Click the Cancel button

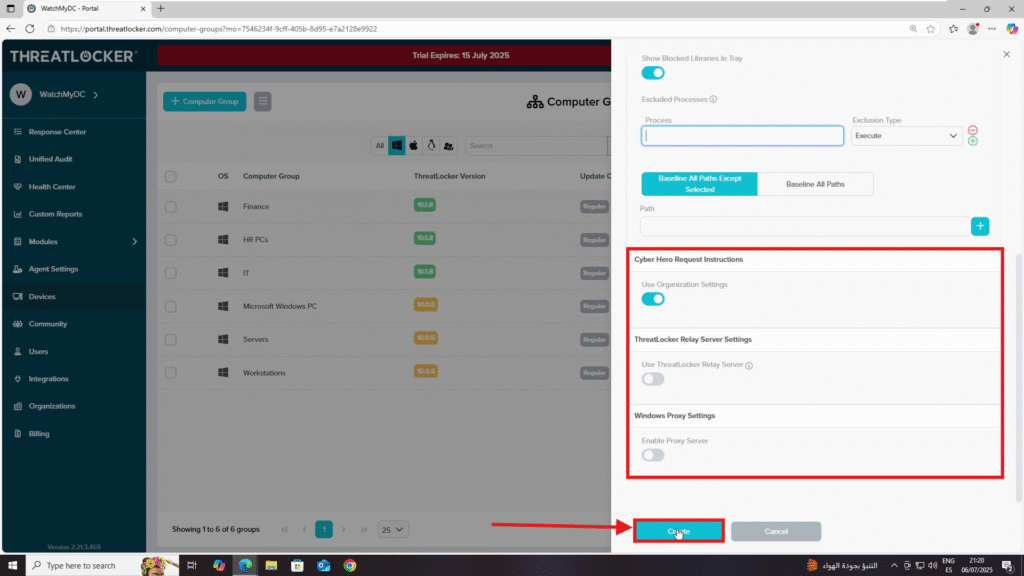[776, 532]
